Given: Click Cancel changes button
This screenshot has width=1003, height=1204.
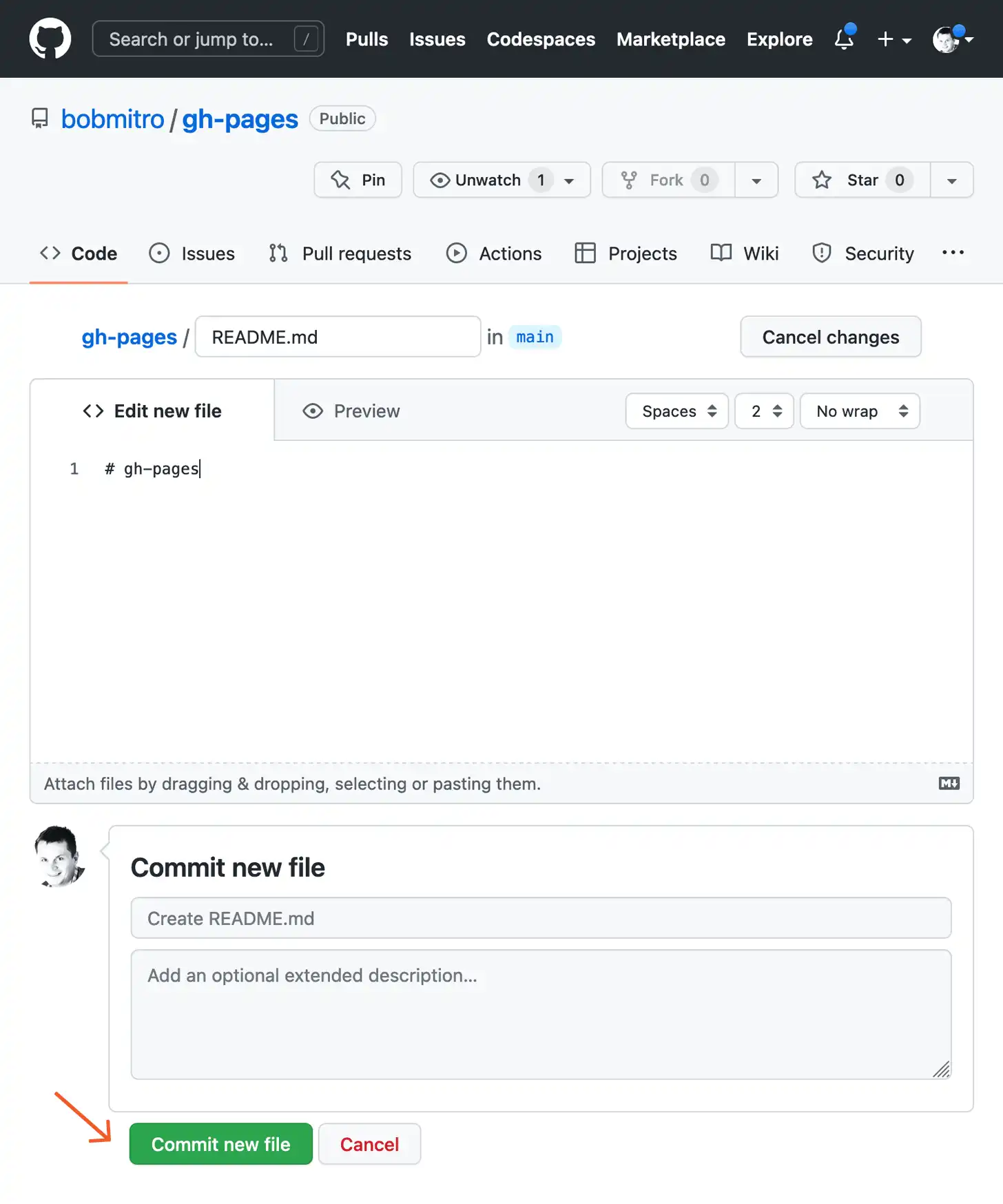Looking at the screenshot, I should tap(830, 337).
